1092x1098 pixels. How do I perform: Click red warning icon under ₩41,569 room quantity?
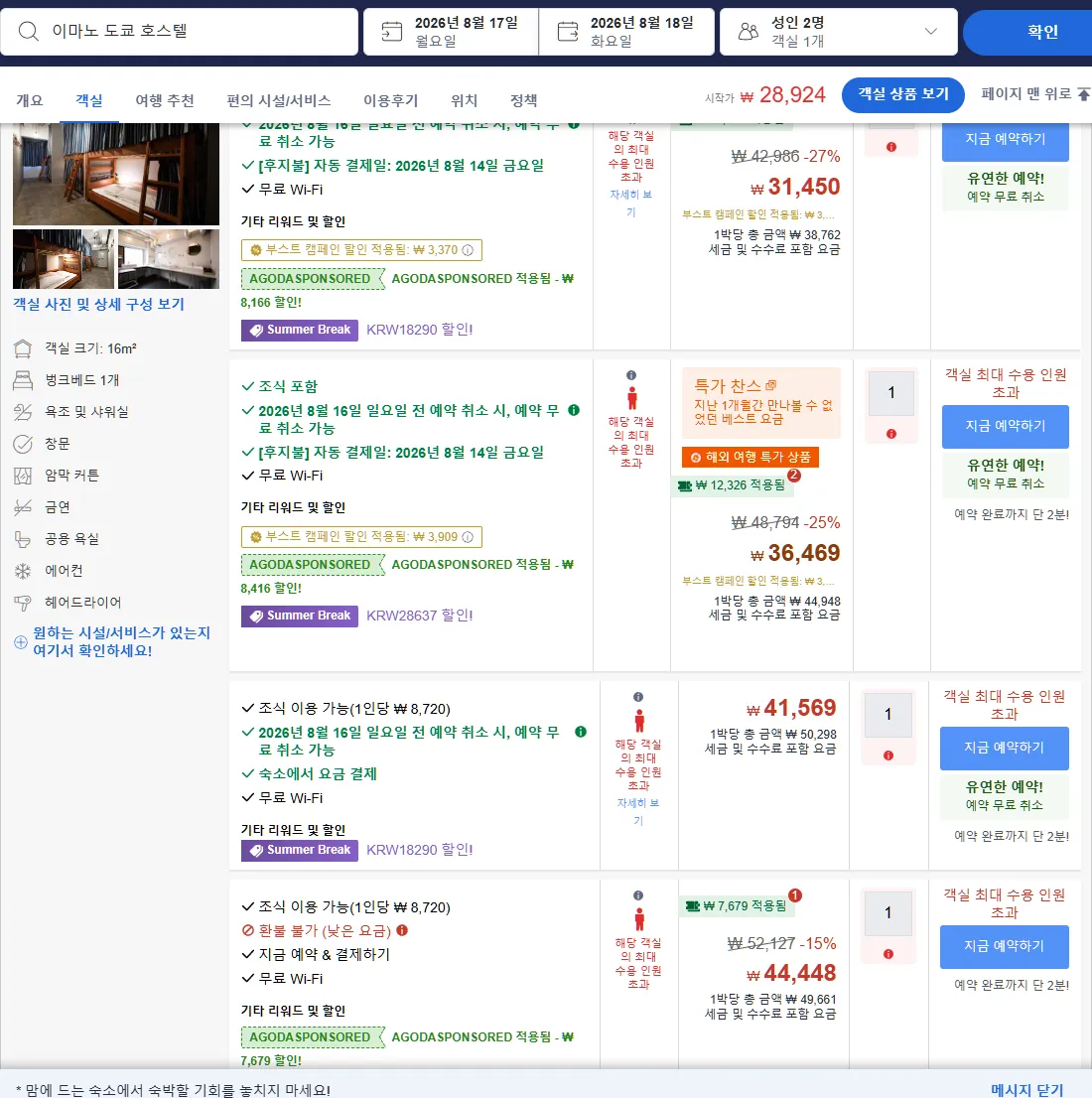pyautogui.click(x=888, y=755)
